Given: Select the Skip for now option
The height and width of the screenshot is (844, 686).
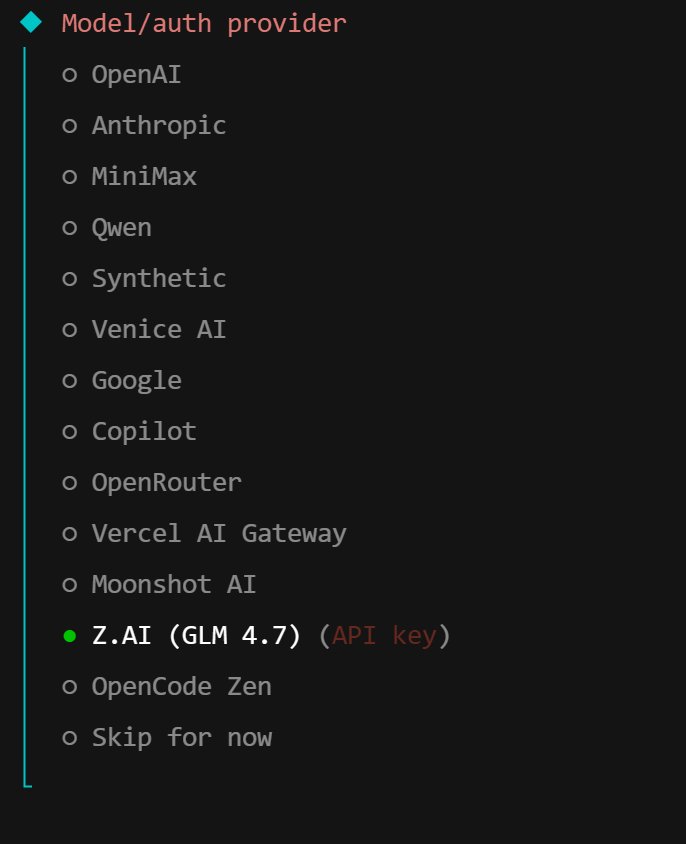Looking at the screenshot, I should pos(181,737).
